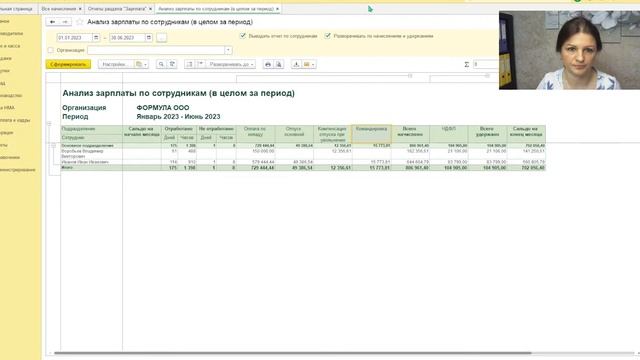Print the report with printer icon
Image resolution: width=640 pixels, height=360 pixels.
[x=268, y=64]
